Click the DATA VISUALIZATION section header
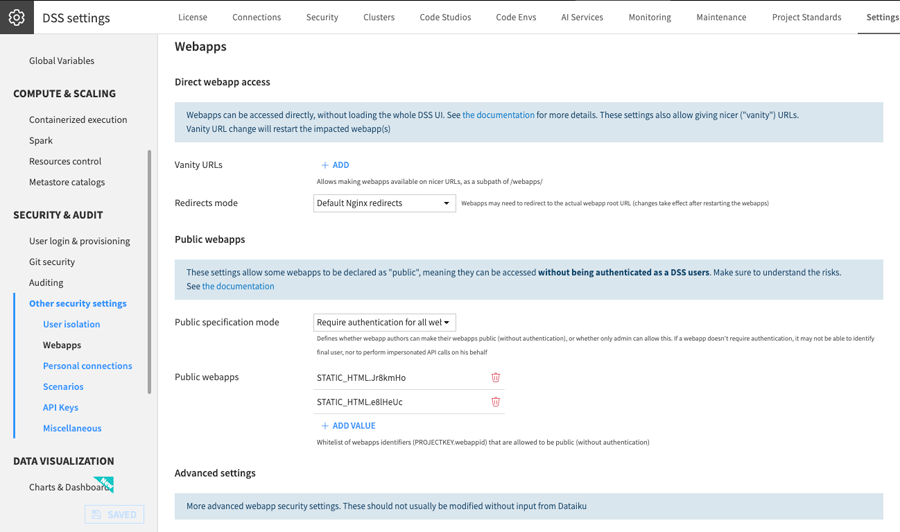This screenshot has height=532, width=900. pos(64,461)
